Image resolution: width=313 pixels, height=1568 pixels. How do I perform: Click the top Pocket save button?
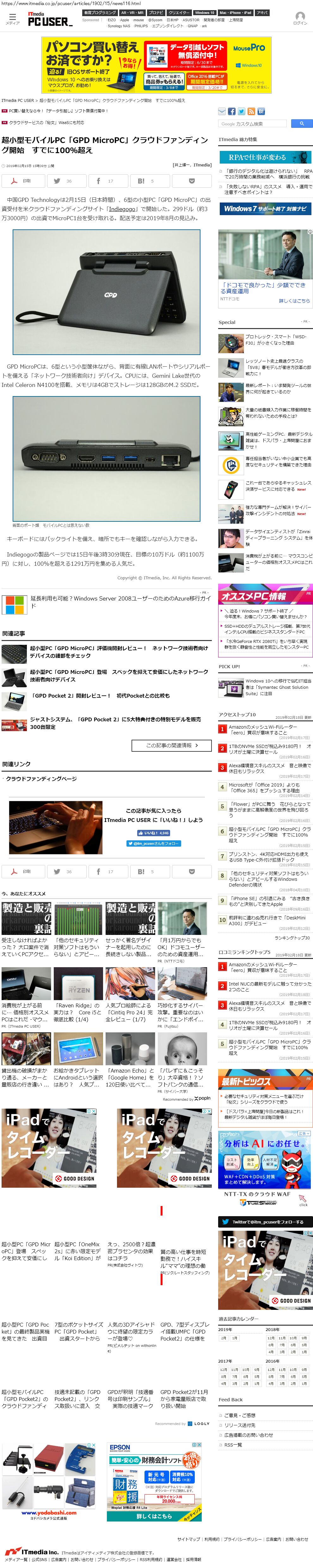pos(192,181)
